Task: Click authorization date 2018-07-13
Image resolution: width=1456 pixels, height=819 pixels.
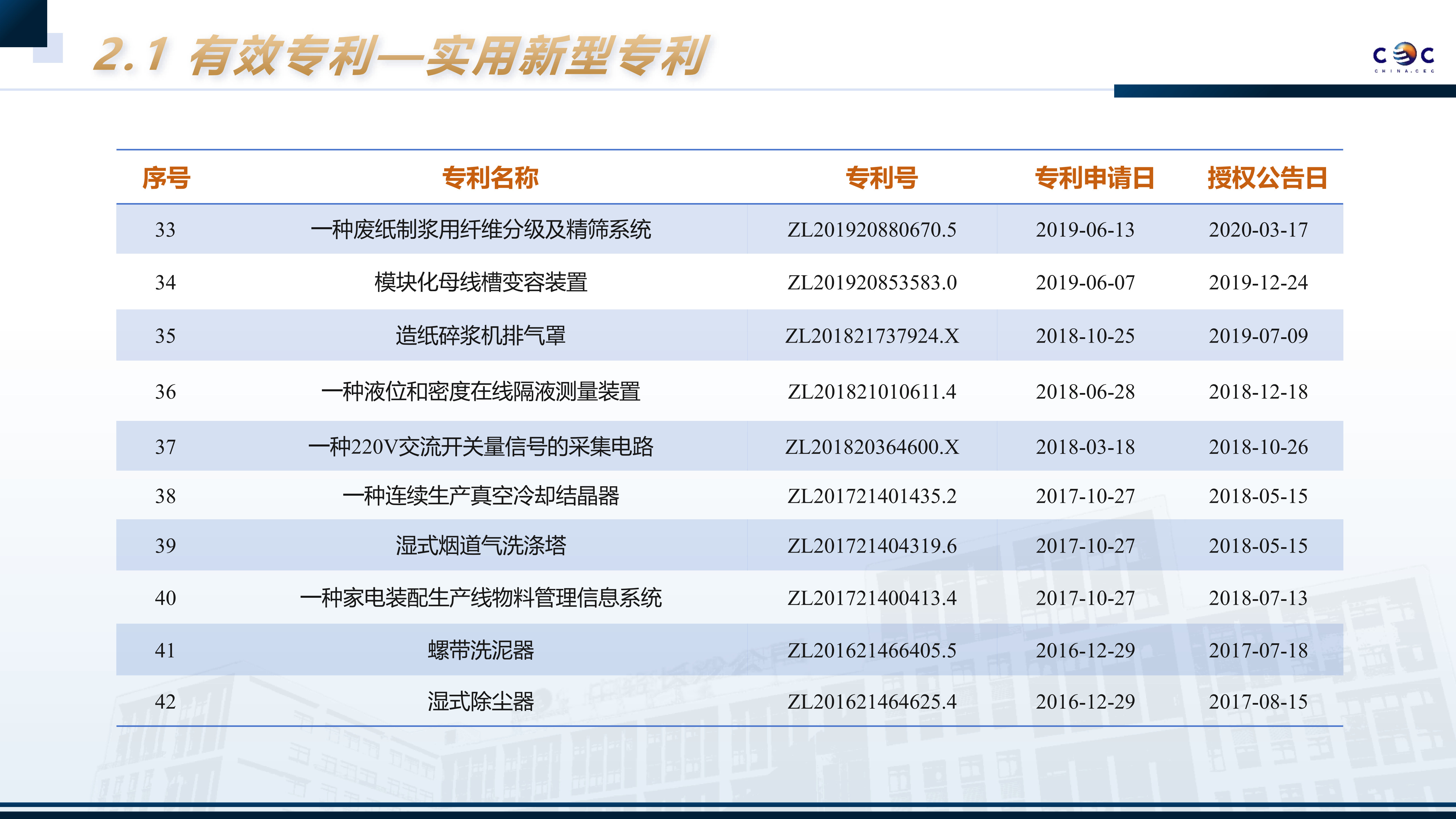Action: click(x=1258, y=598)
